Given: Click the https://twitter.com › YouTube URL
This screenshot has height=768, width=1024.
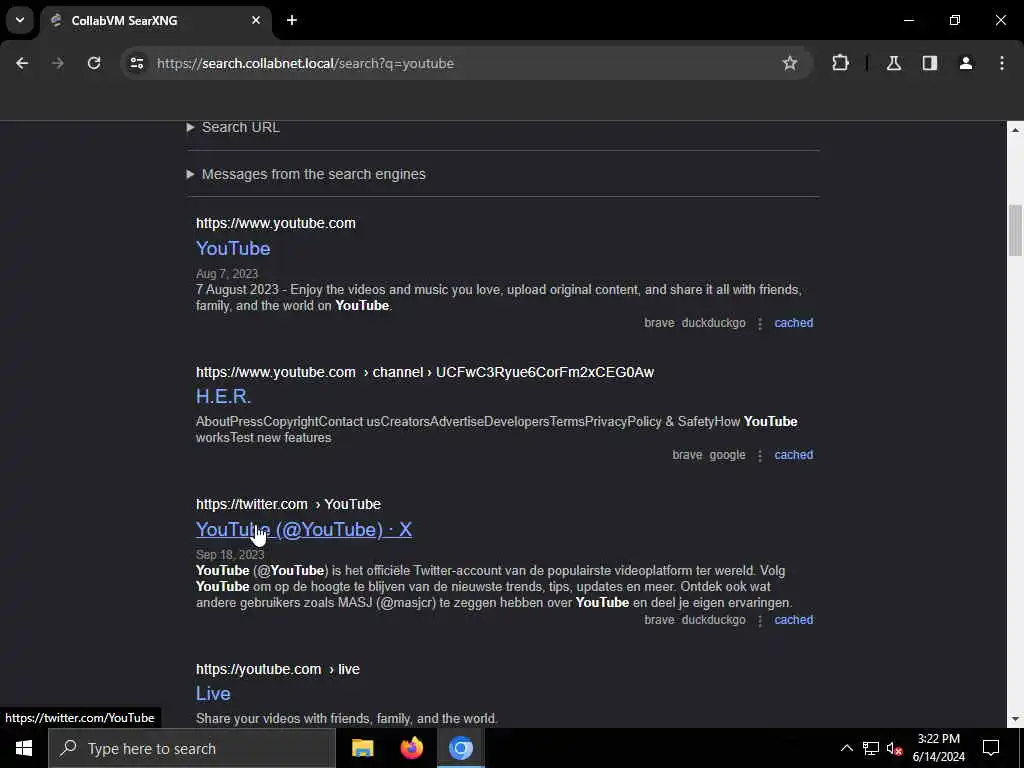Looking at the screenshot, I should tap(288, 504).
